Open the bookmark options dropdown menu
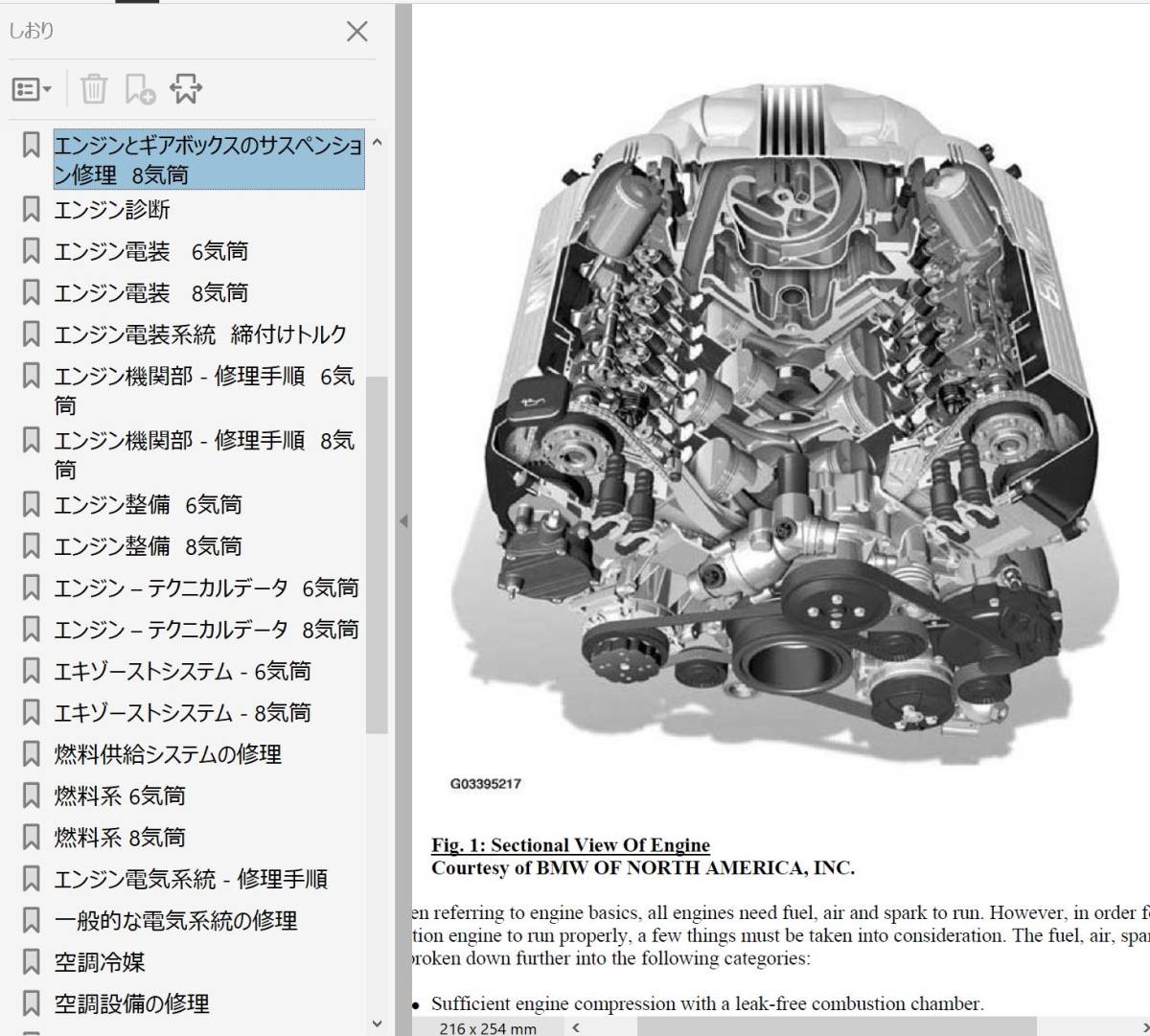The height and width of the screenshot is (1036, 1150). [x=32, y=89]
